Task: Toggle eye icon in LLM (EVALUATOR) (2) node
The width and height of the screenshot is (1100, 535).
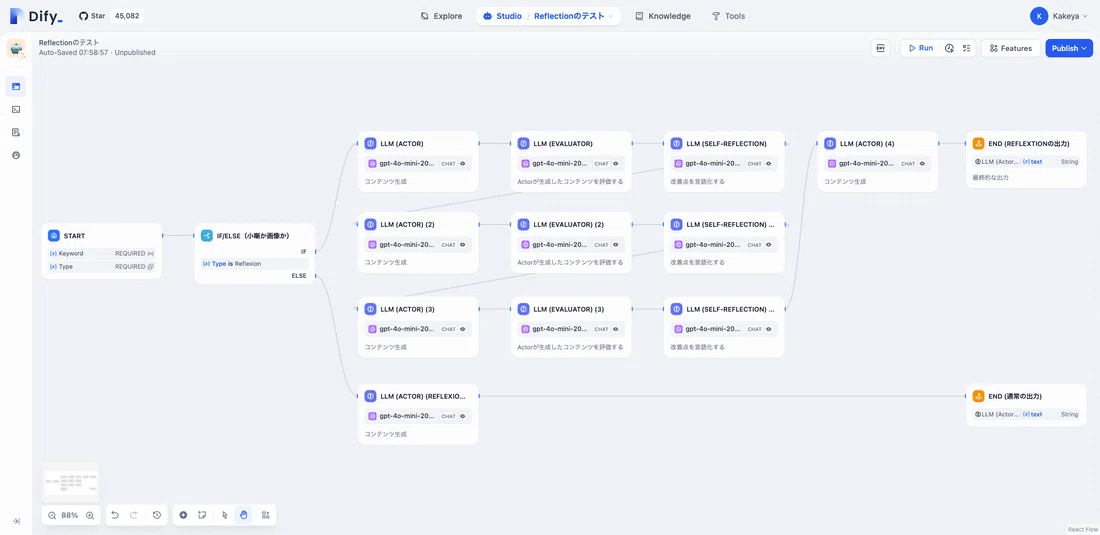Action: (x=616, y=245)
